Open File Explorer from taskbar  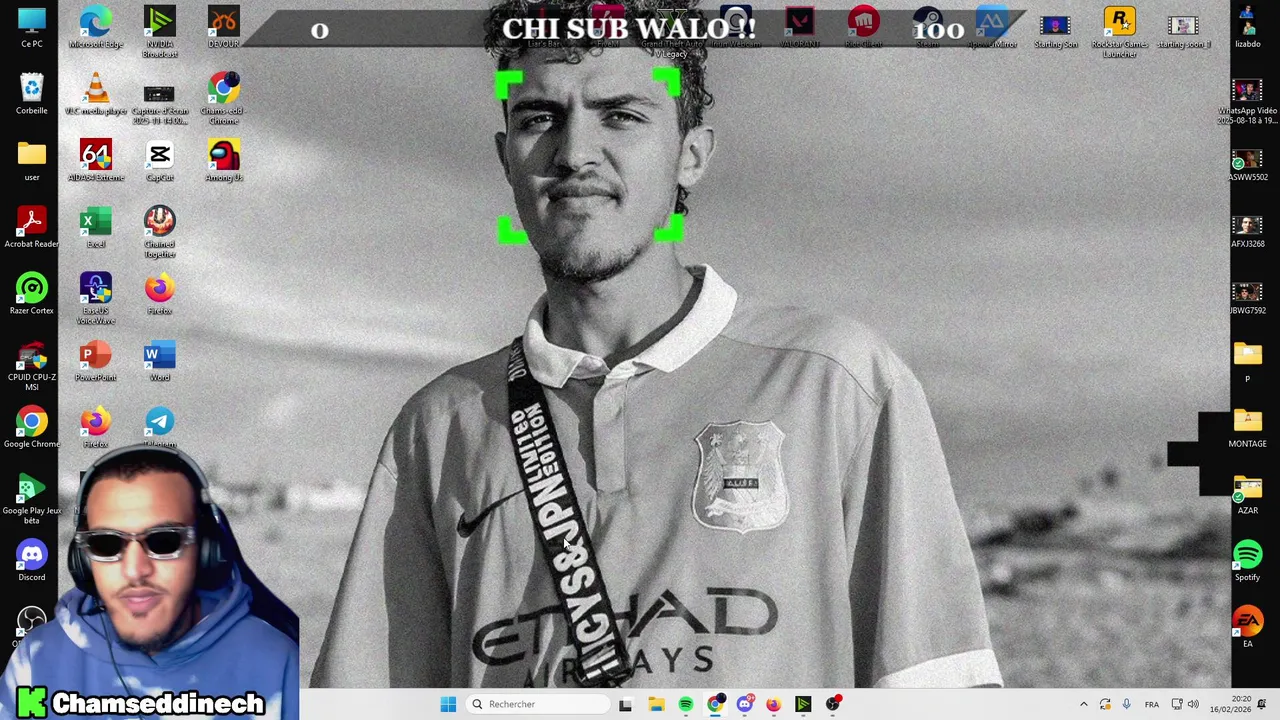point(656,704)
